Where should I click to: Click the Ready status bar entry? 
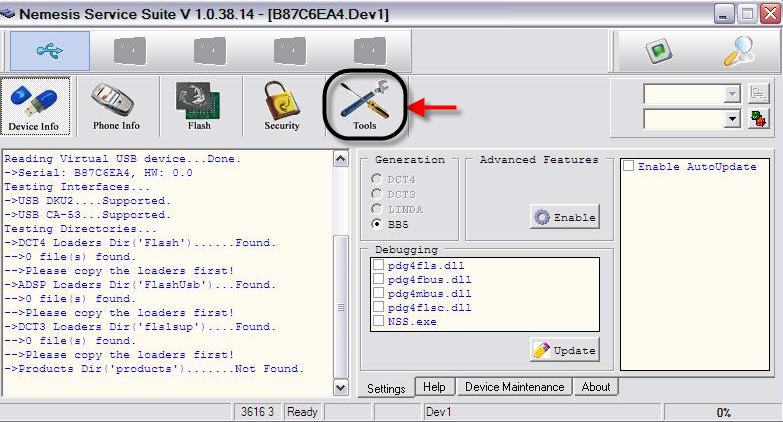click(x=302, y=412)
